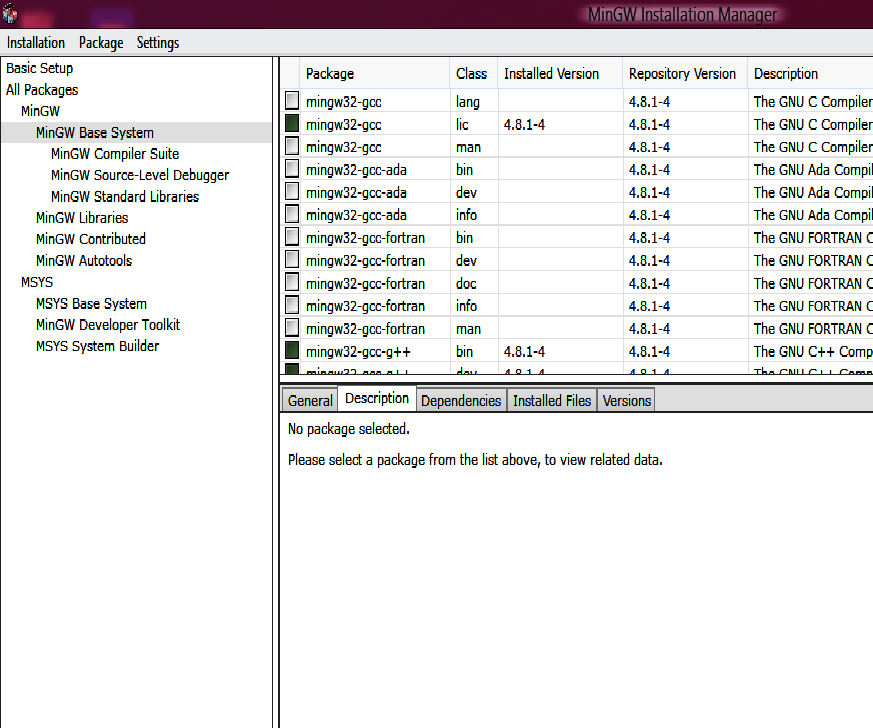Mark checkbox for mingw32-gcc-ada info package

tap(292, 214)
